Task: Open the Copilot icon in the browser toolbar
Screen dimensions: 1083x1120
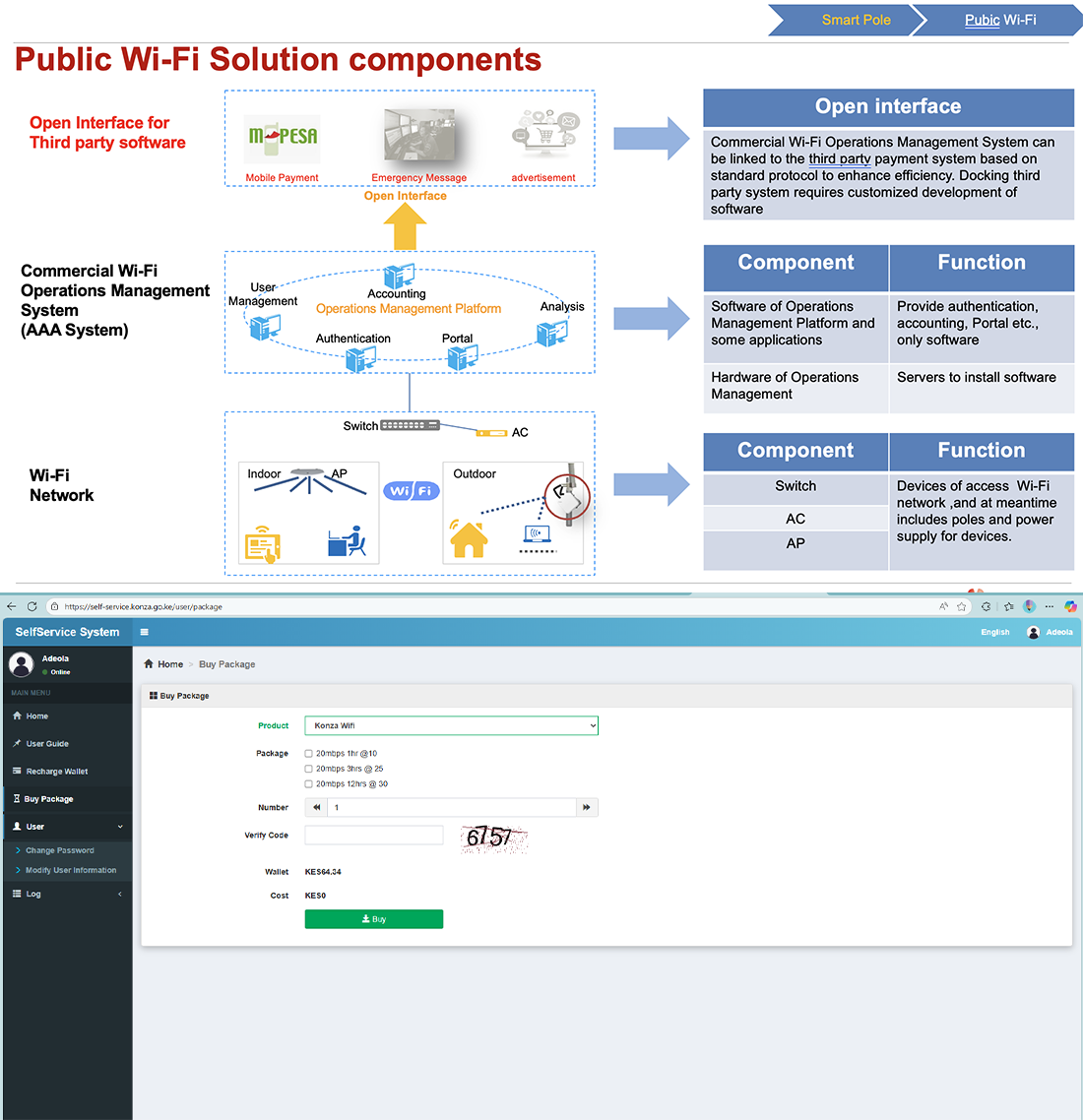Action: pyautogui.click(x=1070, y=606)
